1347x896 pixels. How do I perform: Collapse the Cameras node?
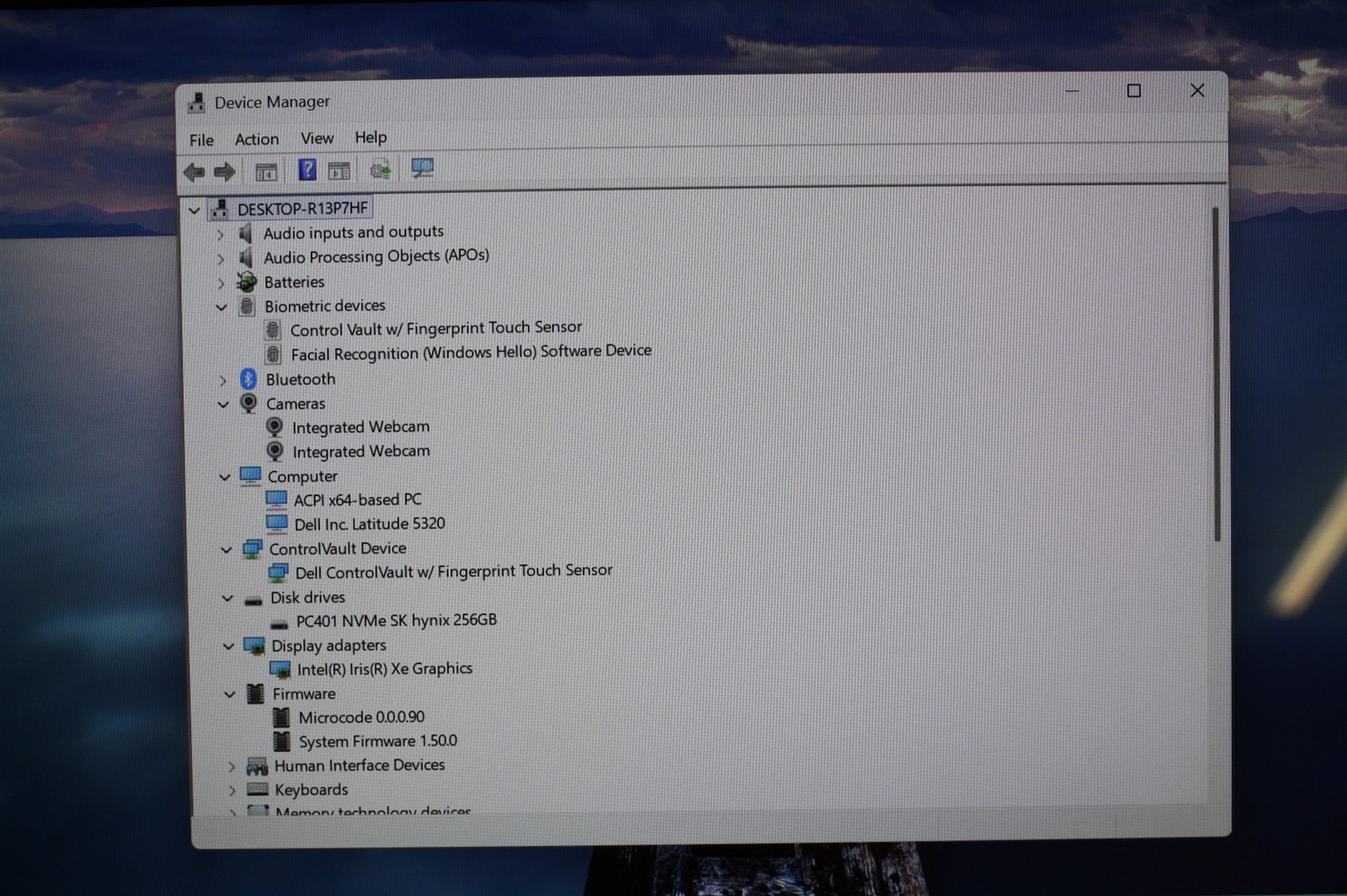[x=223, y=405]
